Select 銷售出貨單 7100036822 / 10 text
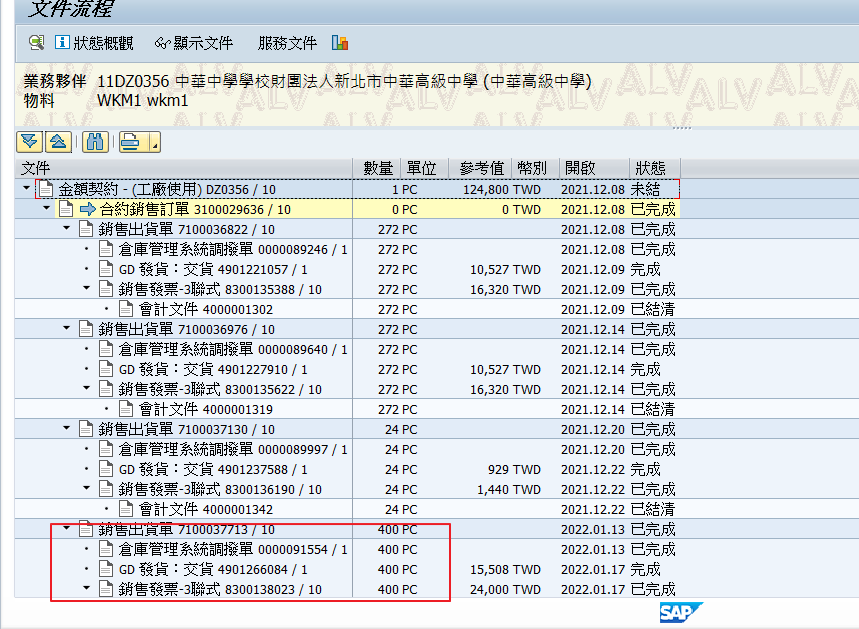 click(x=187, y=230)
